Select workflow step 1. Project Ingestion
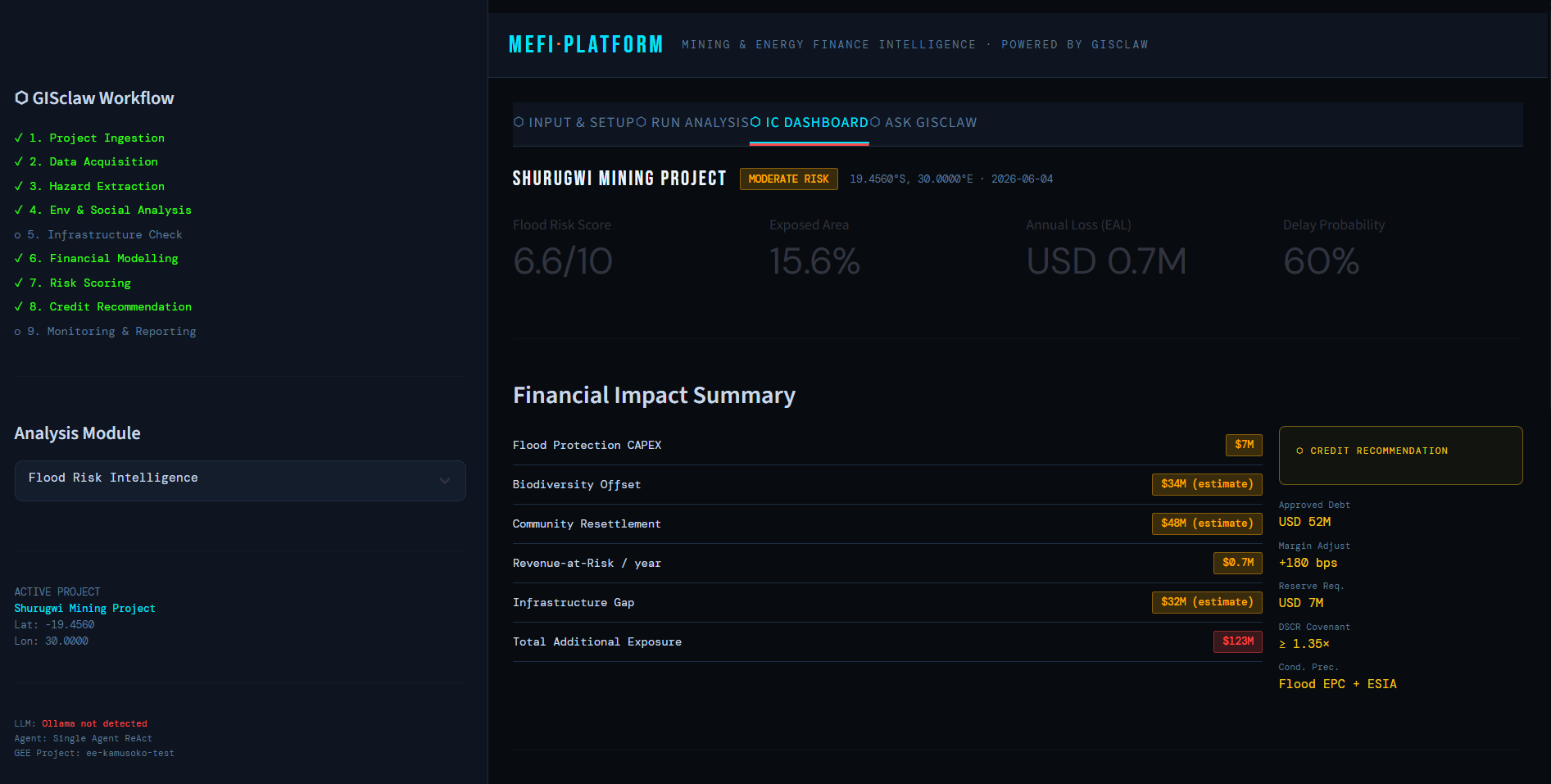The image size is (1551, 784). (89, 138)
